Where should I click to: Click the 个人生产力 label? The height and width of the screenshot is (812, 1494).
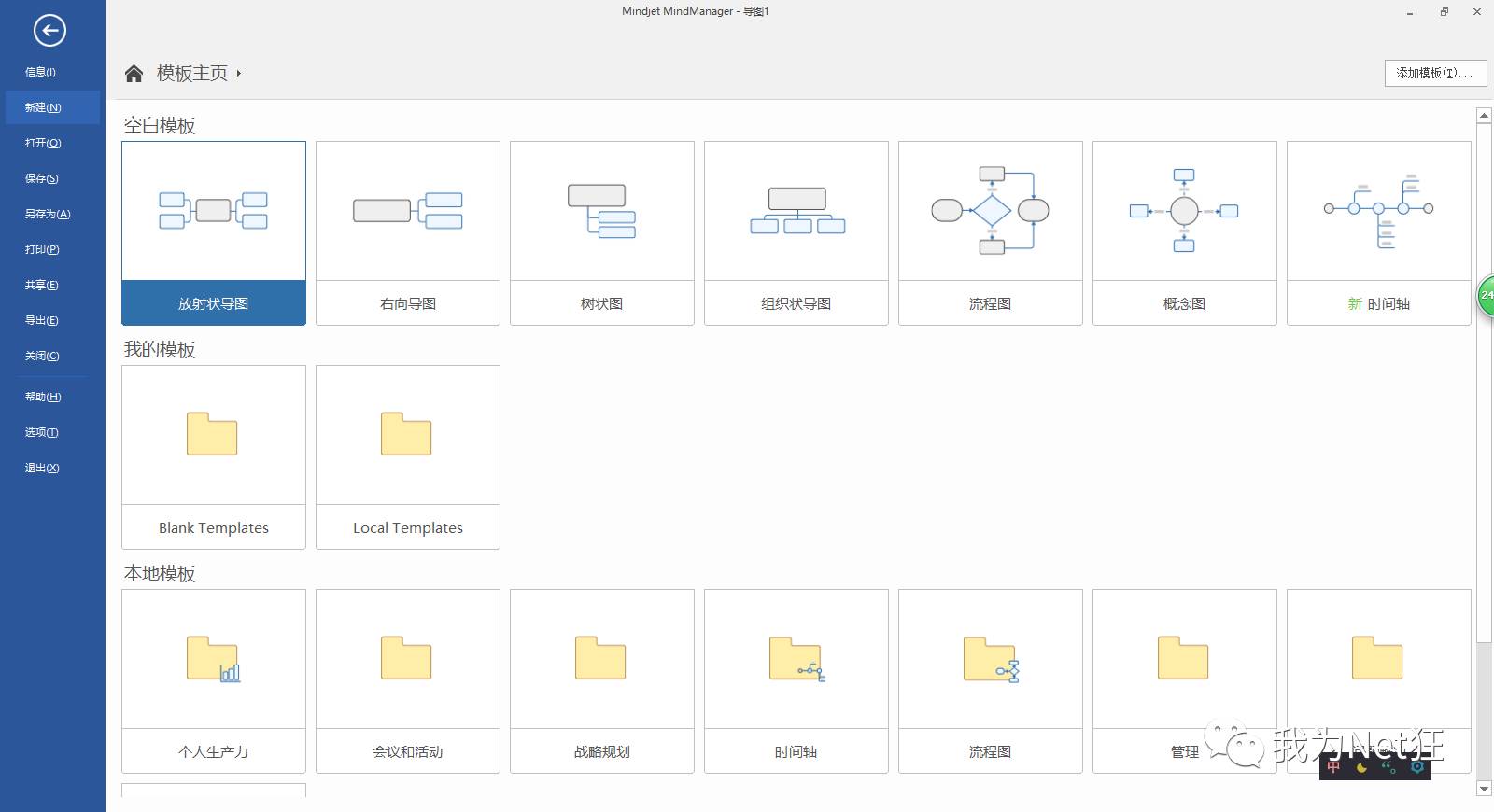click(x=213, y=751)
